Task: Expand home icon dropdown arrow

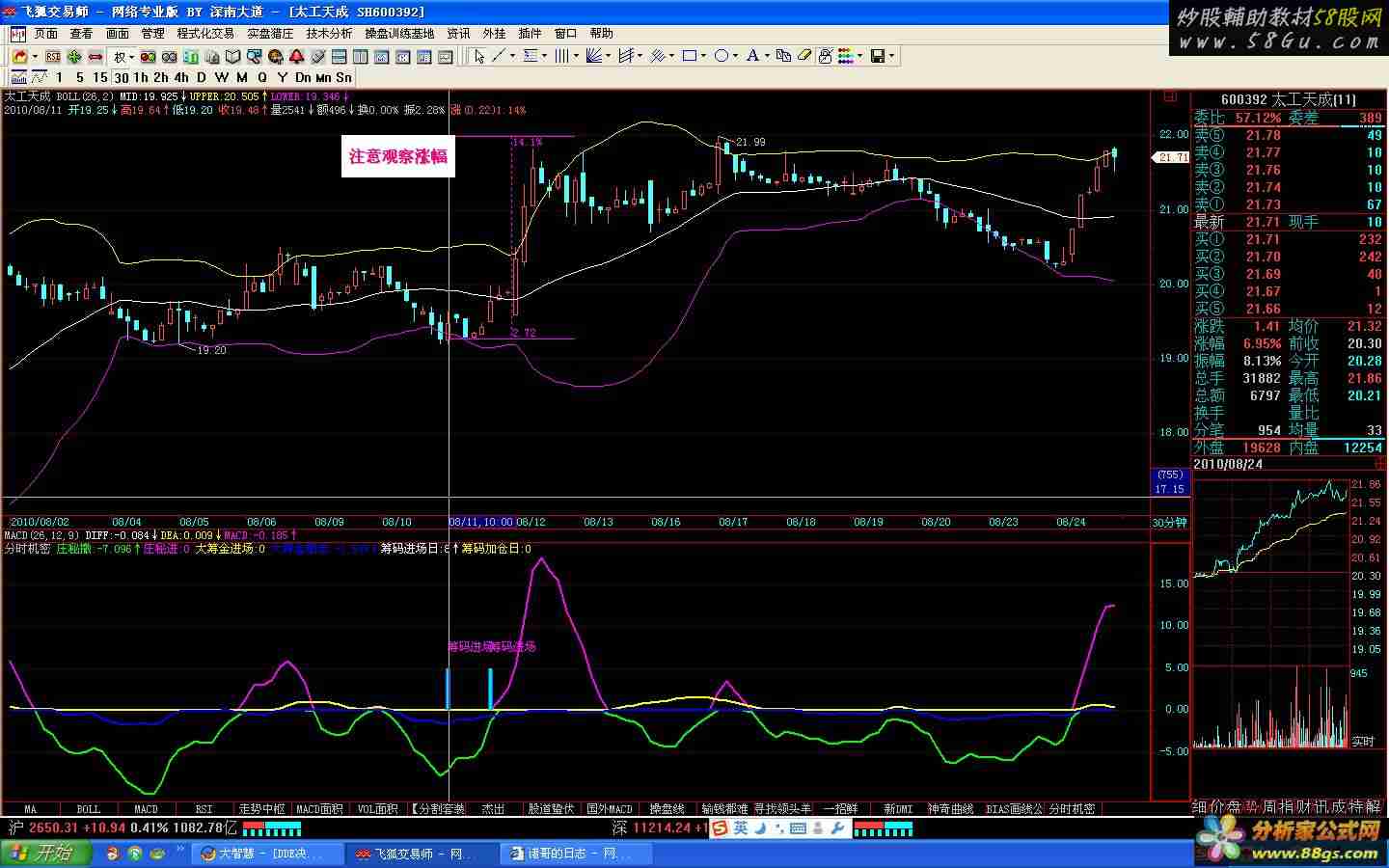Action: [x=35, y=57]
